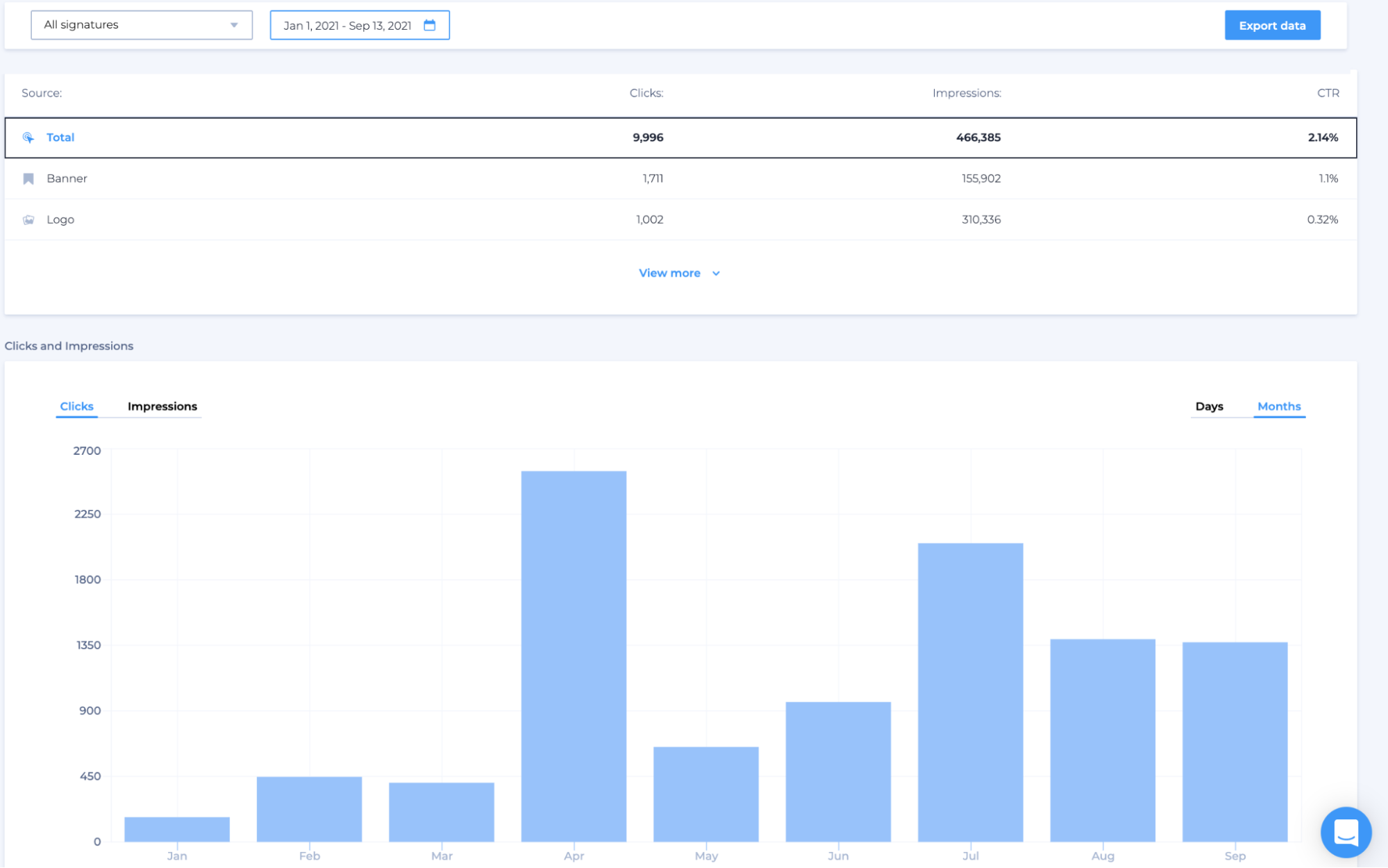
Task: Click the Feb bar in chart
Action: pyautogui.click(x=309, y=809)
